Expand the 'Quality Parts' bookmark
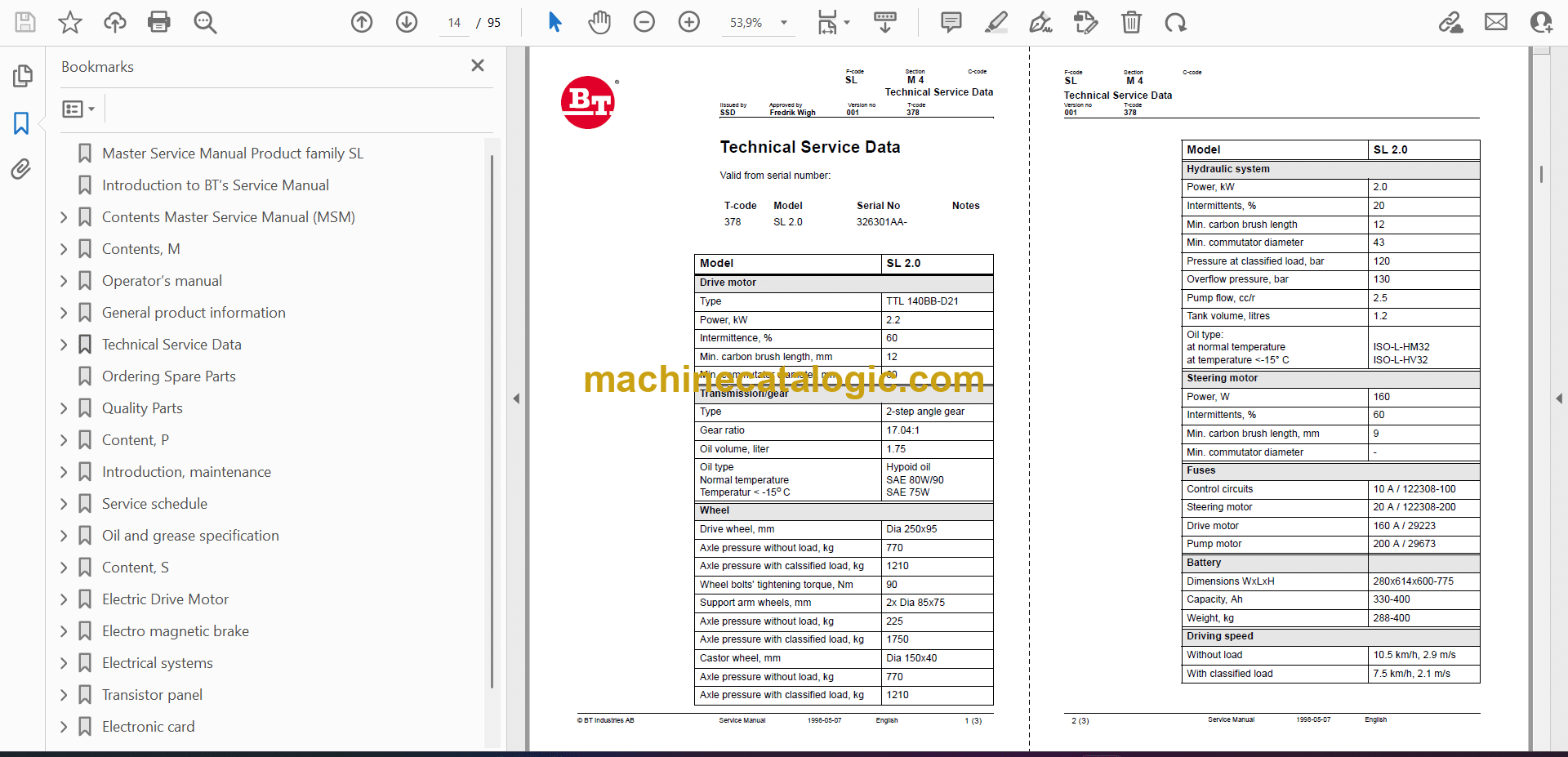Image resolution: width=1568 pixels, height=757 pixels. [64, 408]
